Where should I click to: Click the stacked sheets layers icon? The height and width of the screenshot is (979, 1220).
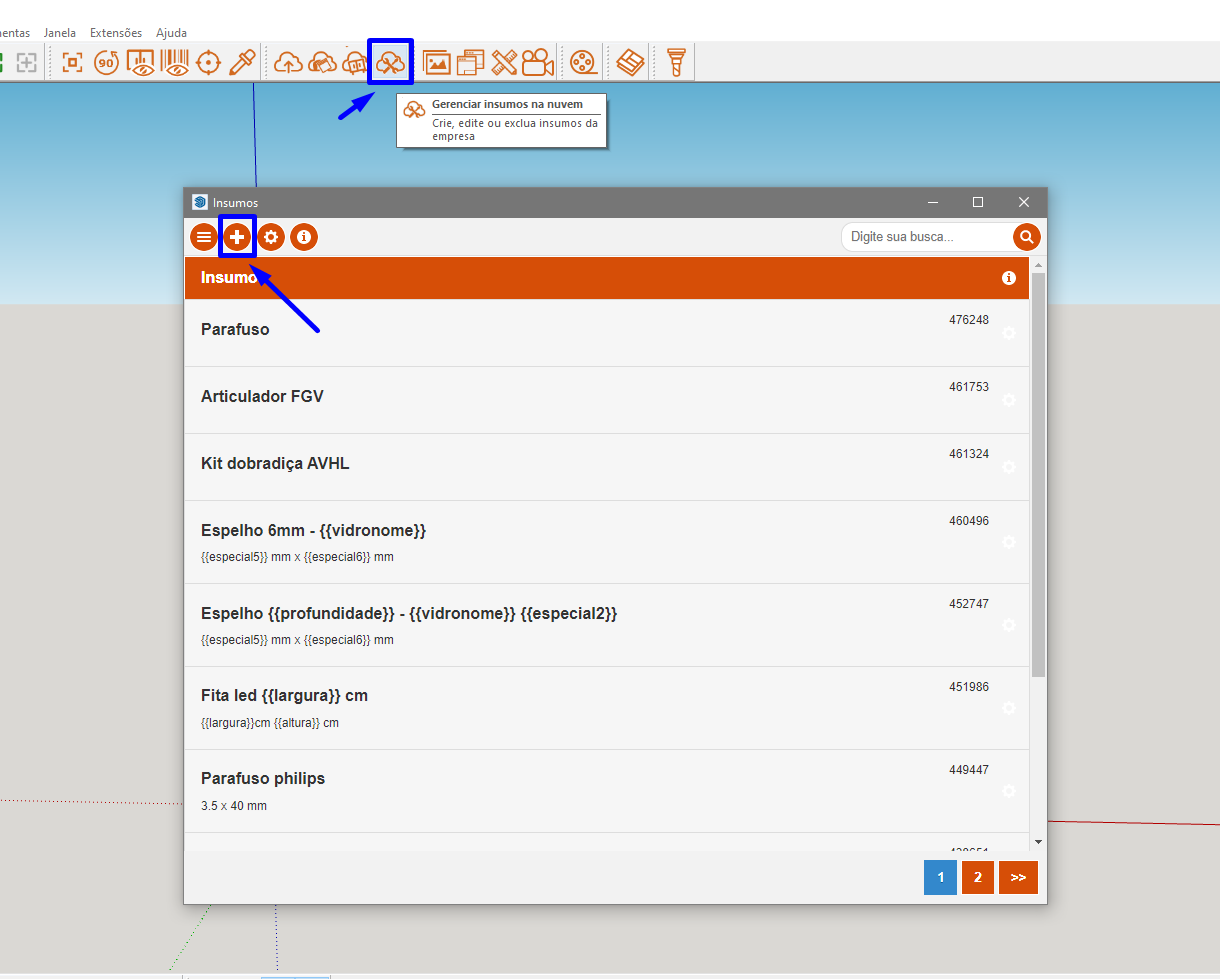[x=629, y=63]
